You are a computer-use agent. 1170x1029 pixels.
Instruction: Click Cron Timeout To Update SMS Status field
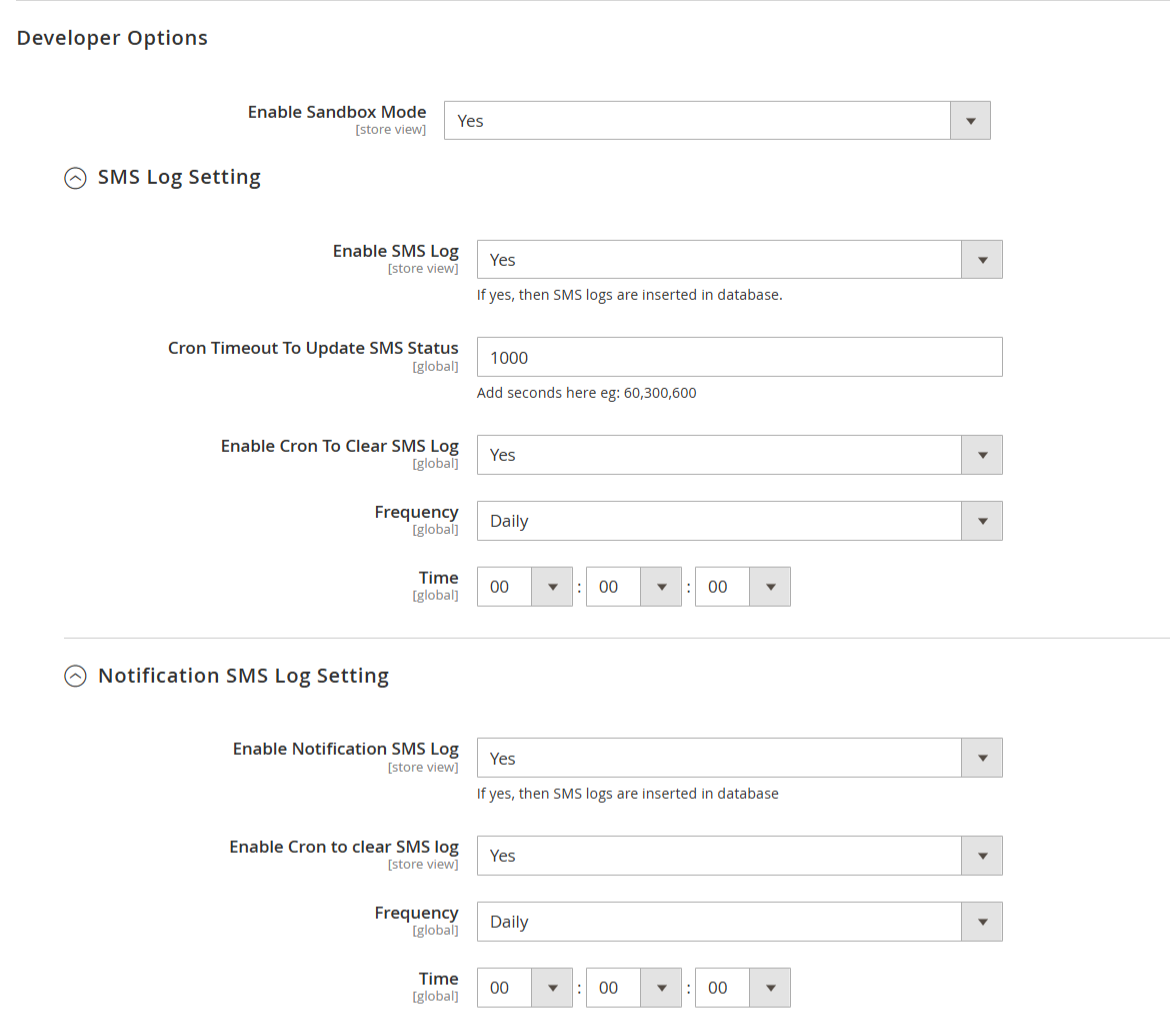click(739, 357)
